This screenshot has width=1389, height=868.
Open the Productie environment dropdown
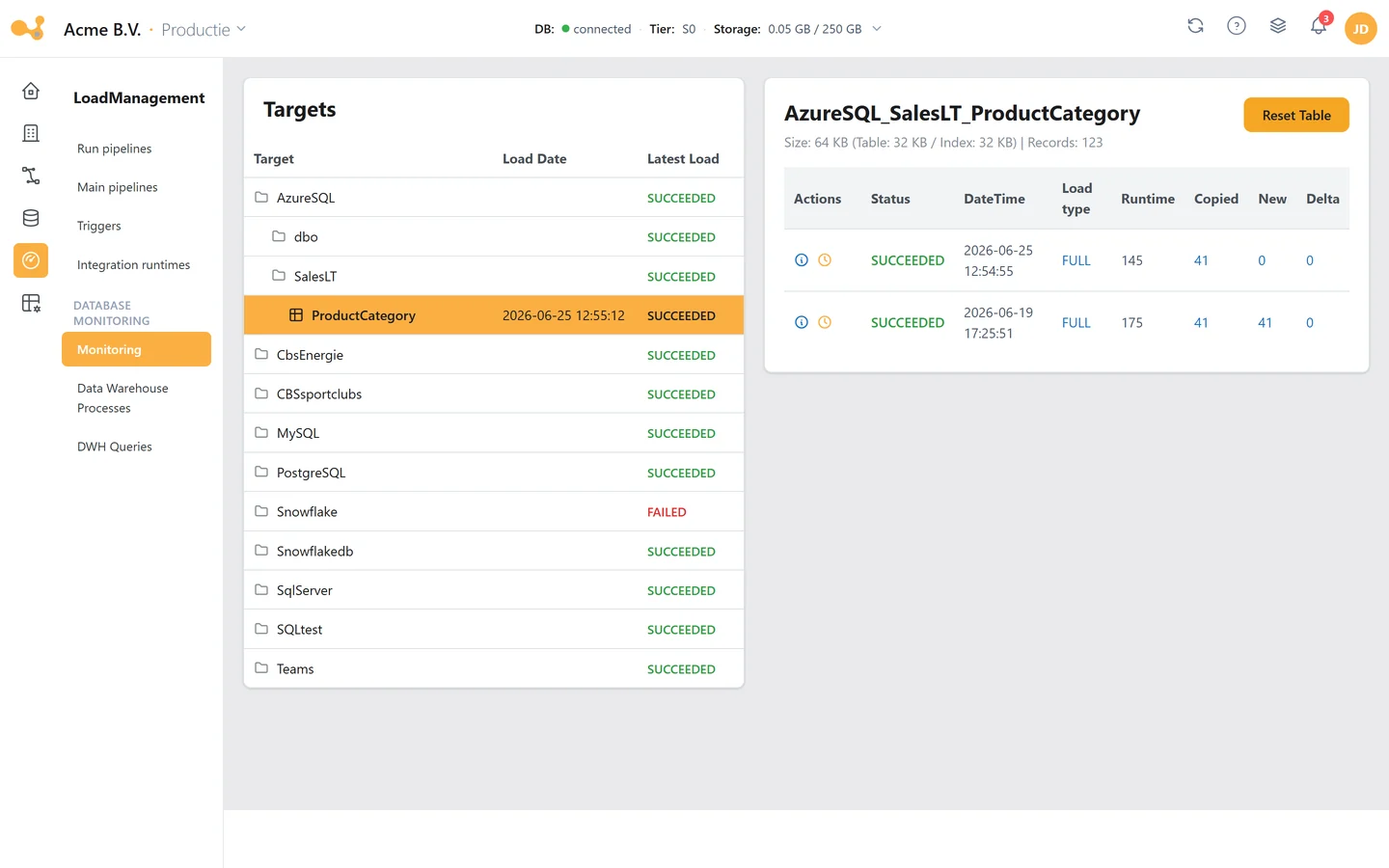pos(204,30)
